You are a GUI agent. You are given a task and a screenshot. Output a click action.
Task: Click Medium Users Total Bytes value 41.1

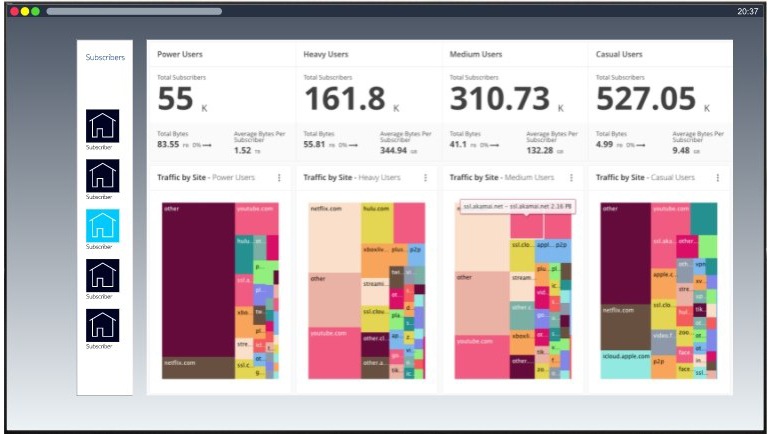tap(458, 145)
